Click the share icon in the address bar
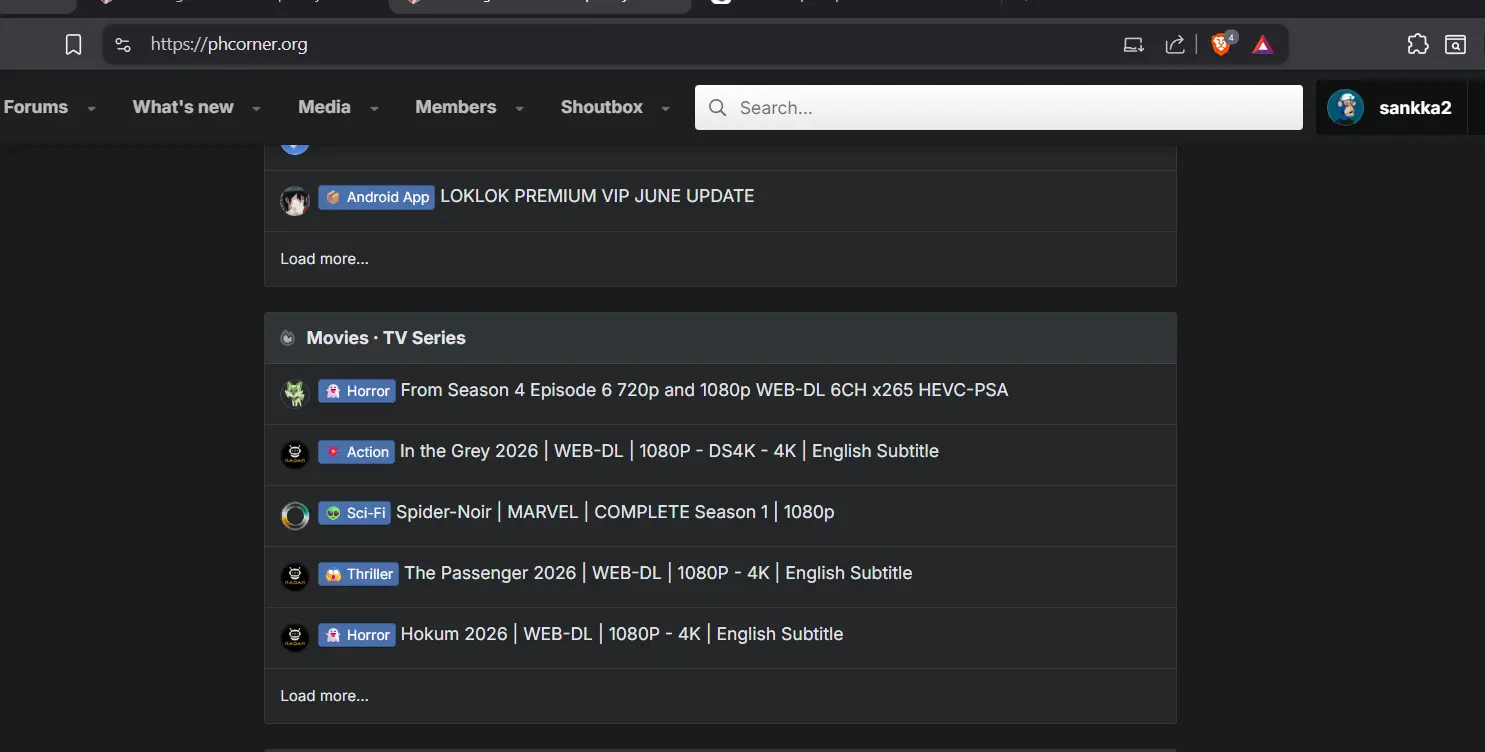Screen dimensions: 1485x752 pyautogui.click(x=1175, y=44)
